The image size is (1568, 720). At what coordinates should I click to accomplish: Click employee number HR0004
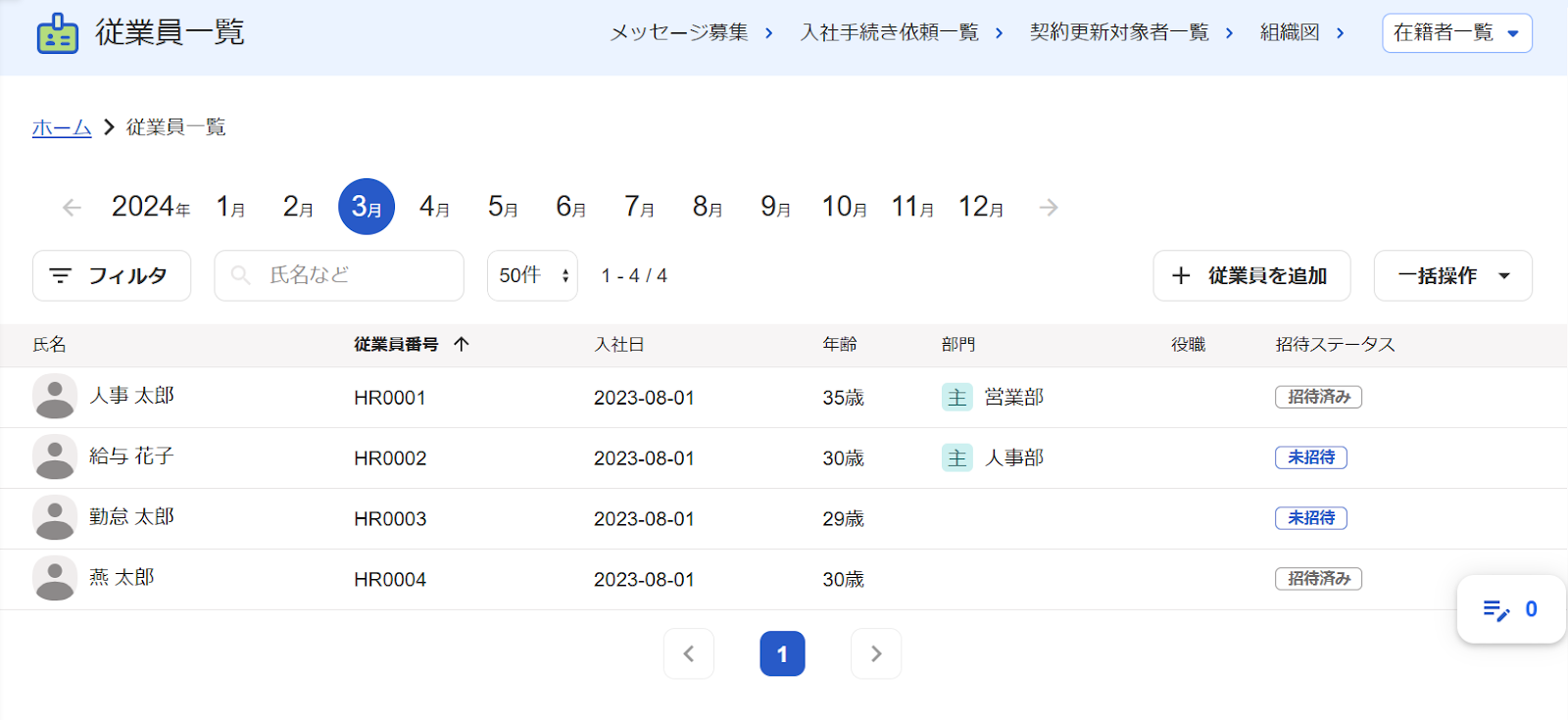[390, 580]
